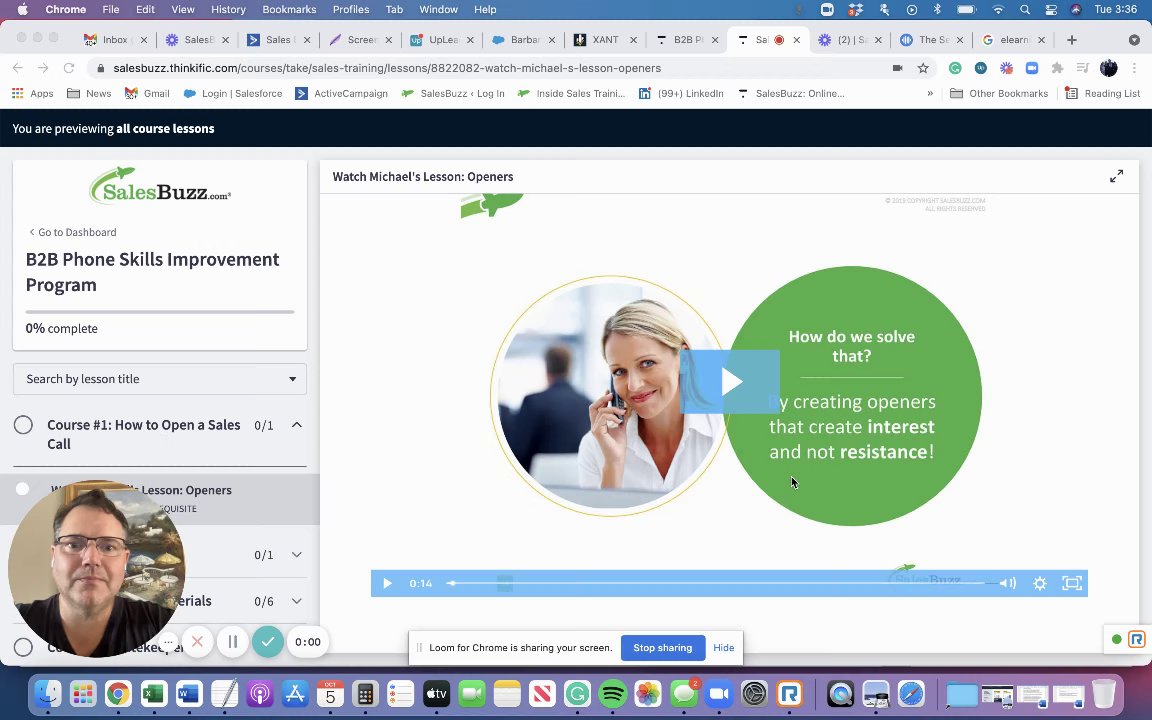Bookmark this page with the star icon
The height and width of the screenshot is (720, 1152).
[x=923, y=68]
